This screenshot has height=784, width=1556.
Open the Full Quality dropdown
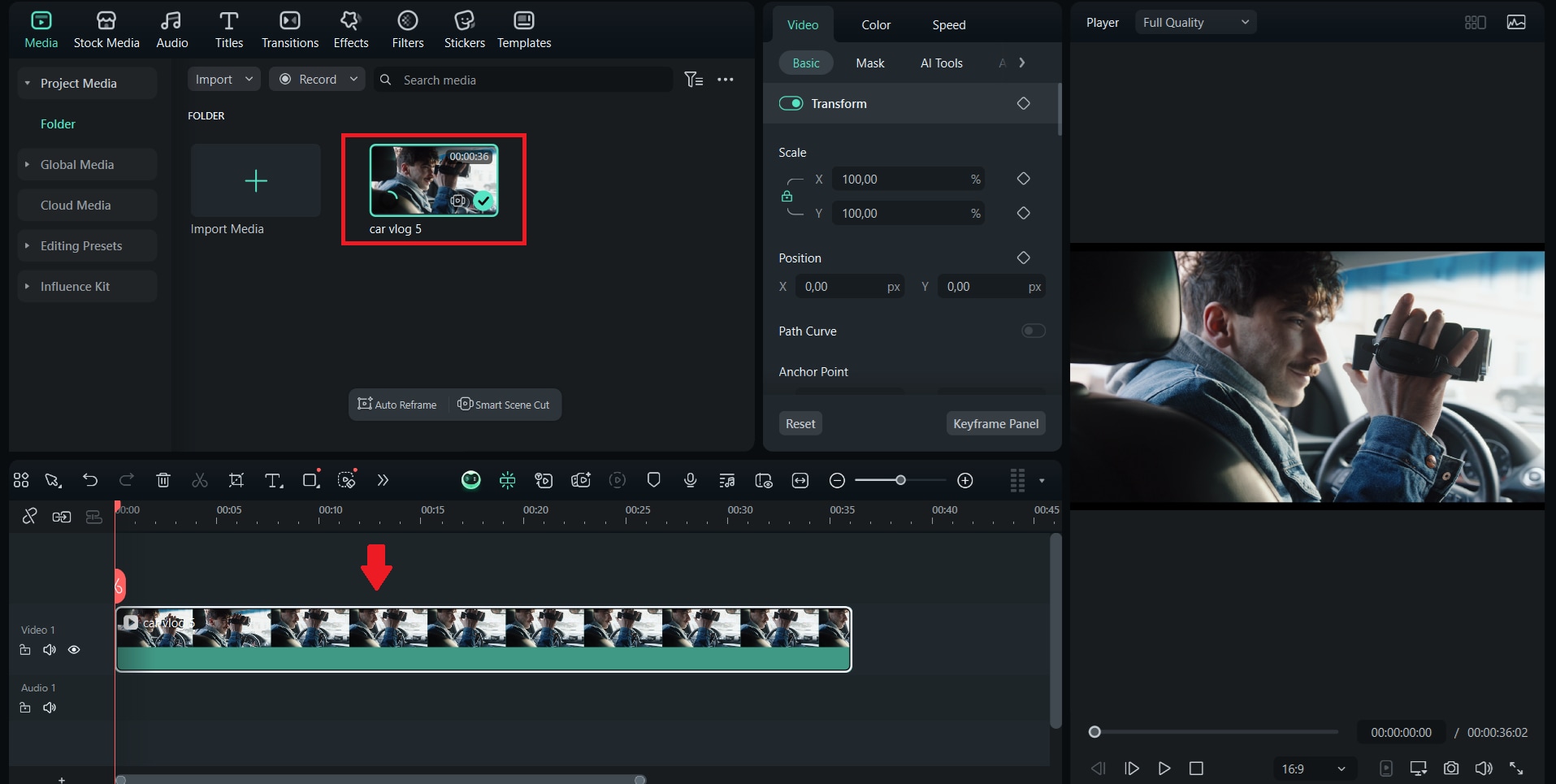click(x=1195, y=23)
